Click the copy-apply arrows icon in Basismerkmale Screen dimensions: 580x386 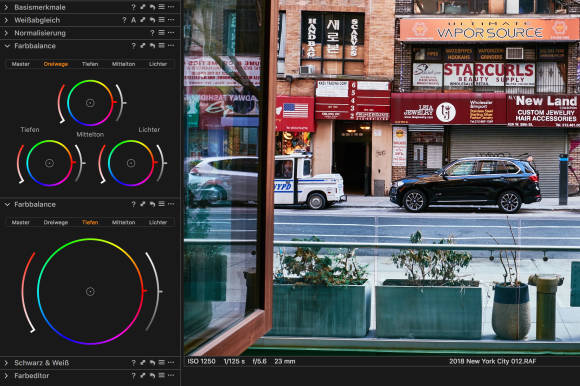tap(143, 7)
